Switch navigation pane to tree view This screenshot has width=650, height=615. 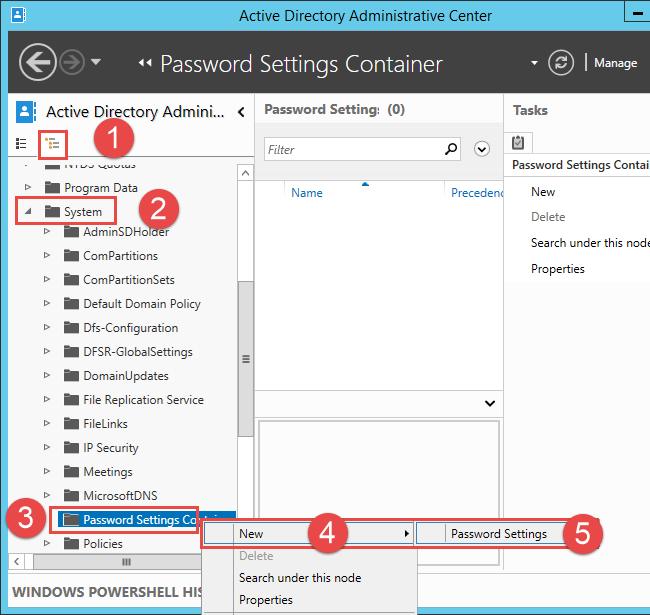(53, 144)
